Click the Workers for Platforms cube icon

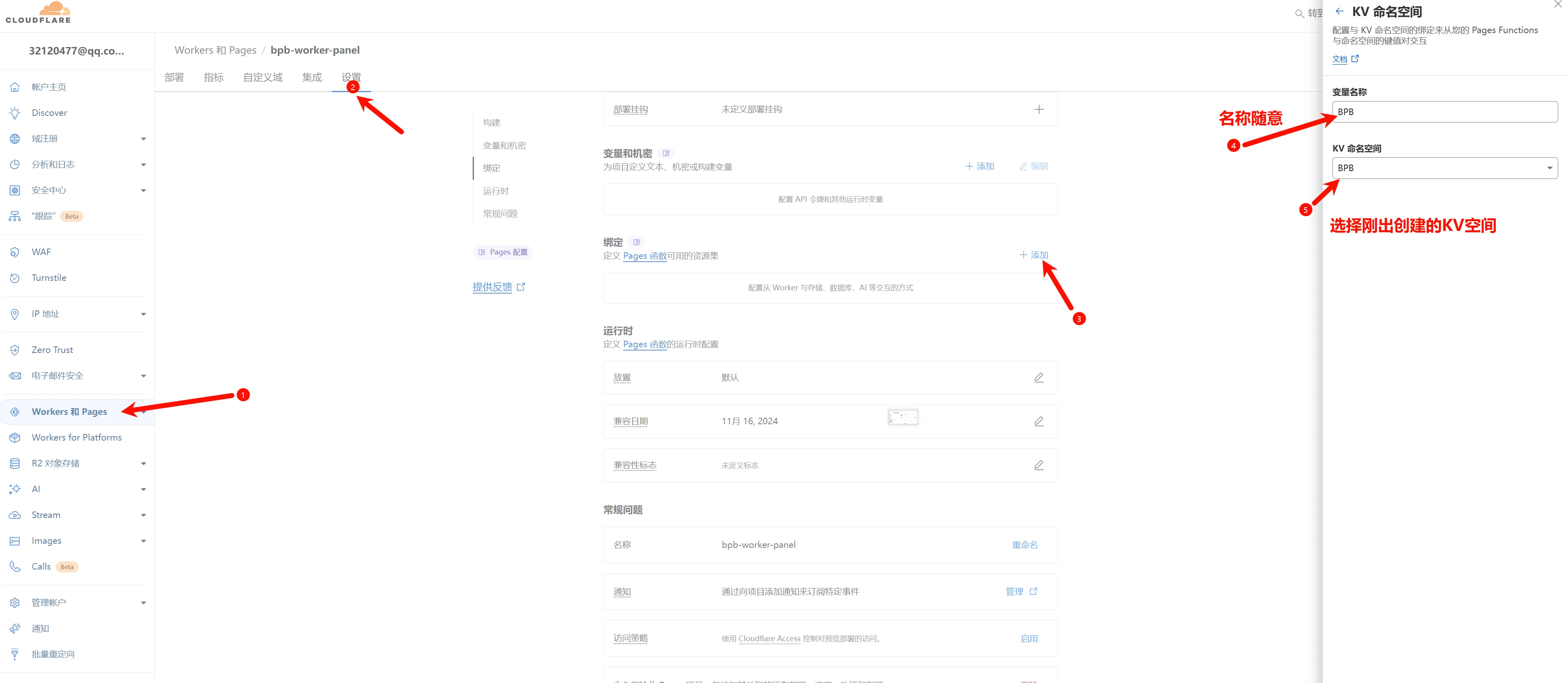pos(15,438)
